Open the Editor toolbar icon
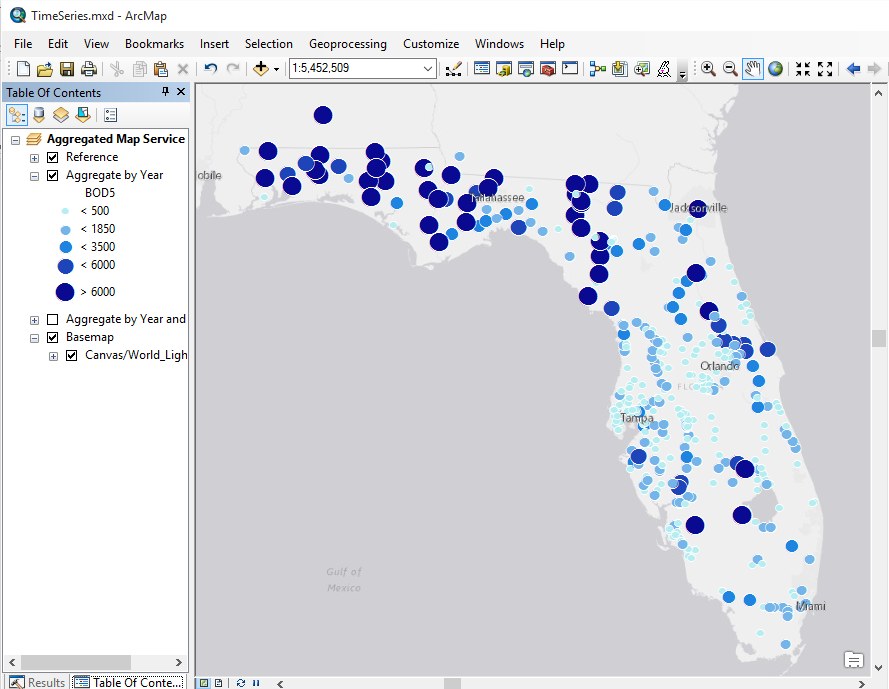The height and width of the screenshot is (689, 889). click(454, 69)
